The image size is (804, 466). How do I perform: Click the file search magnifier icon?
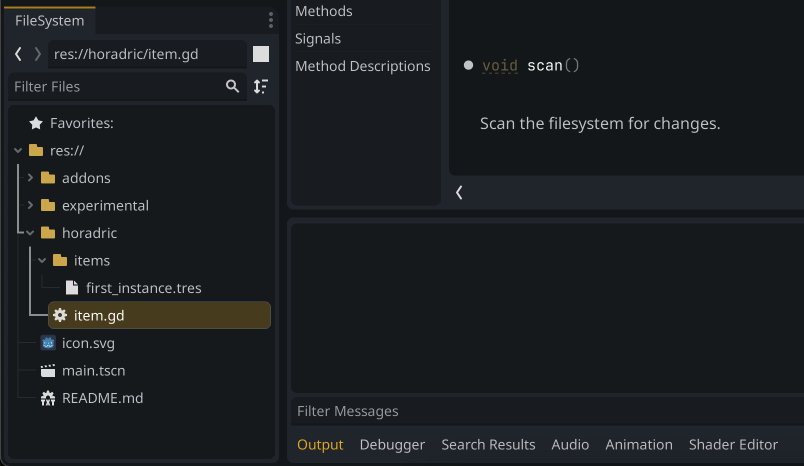(x=232, y=87)
